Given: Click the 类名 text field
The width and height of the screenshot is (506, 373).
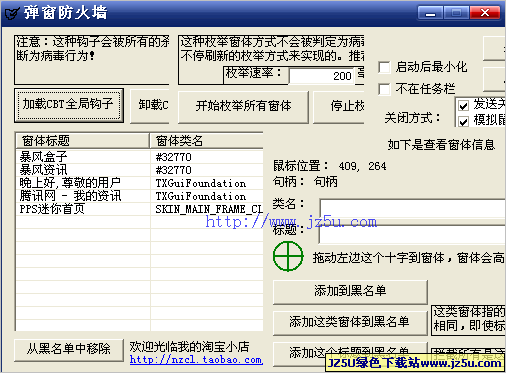Looking at the screenshot, I should click(413, 209).
